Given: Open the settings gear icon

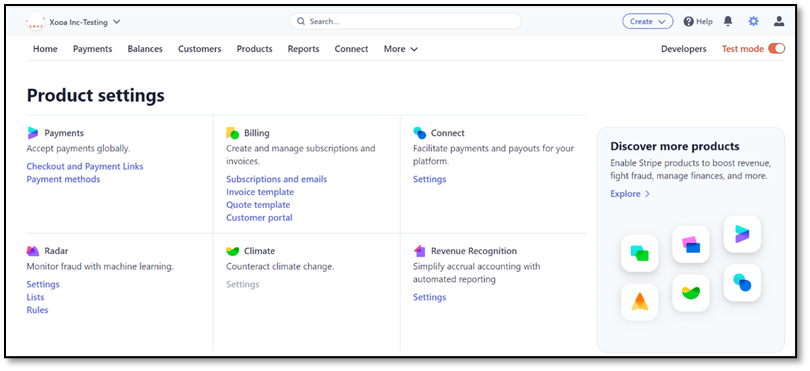Looking at the screenshot, I should point(754,21).
